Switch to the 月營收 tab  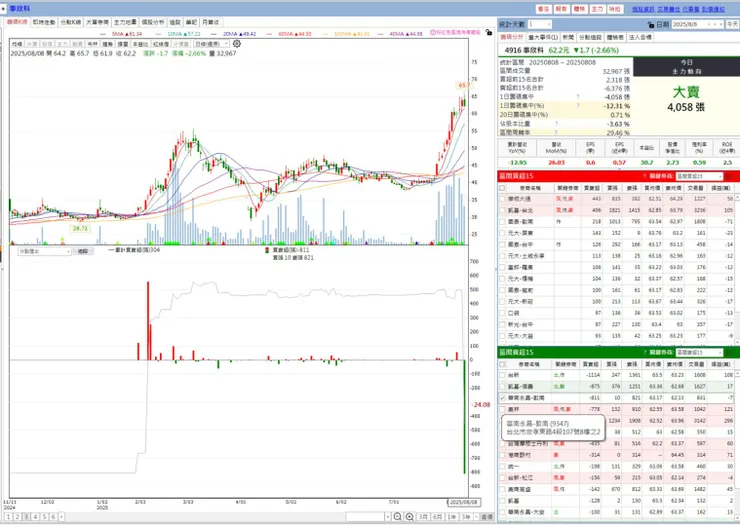coord(210,22)
